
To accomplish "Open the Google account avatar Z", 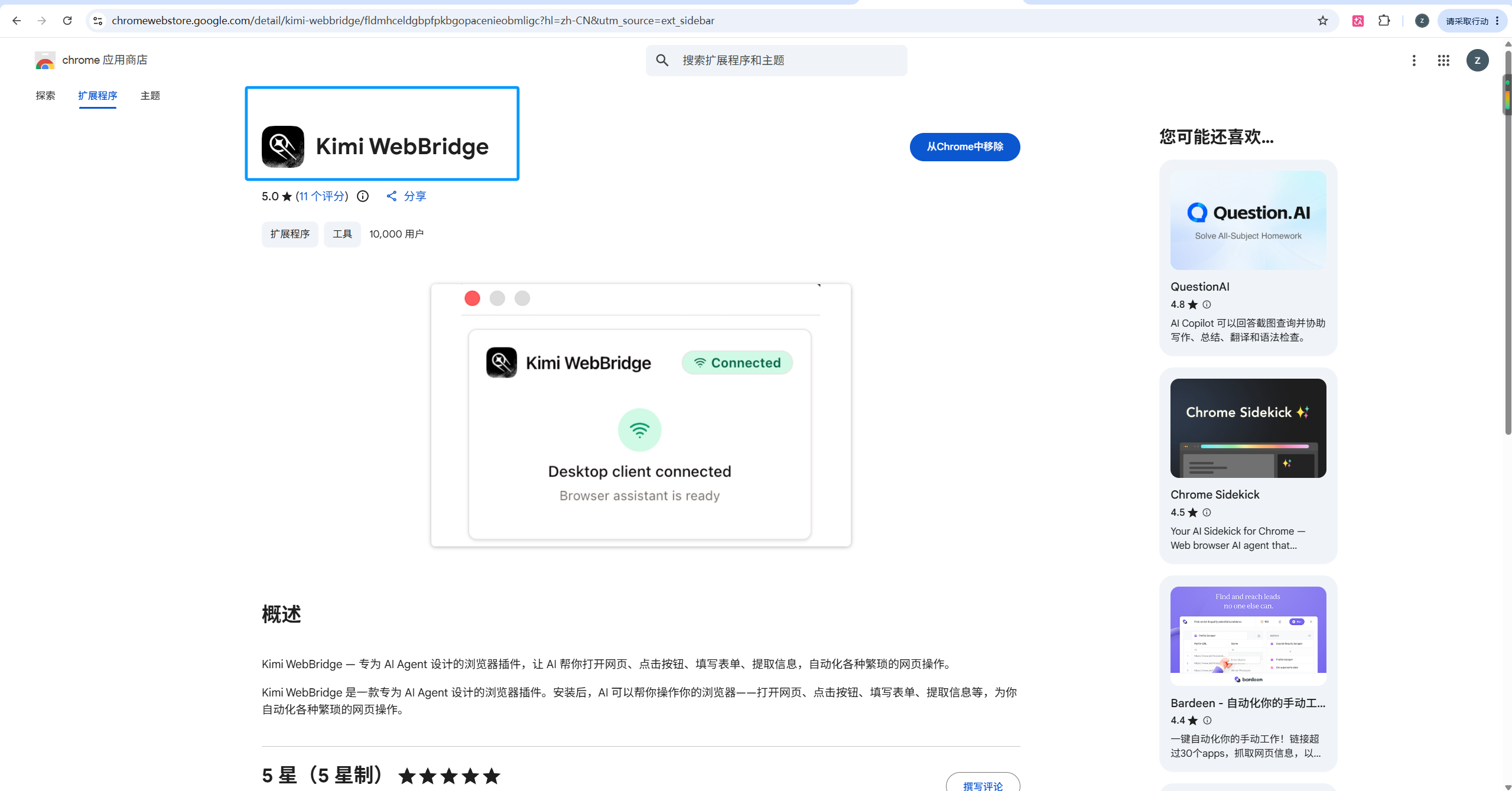I will (x=1478, y=60).
